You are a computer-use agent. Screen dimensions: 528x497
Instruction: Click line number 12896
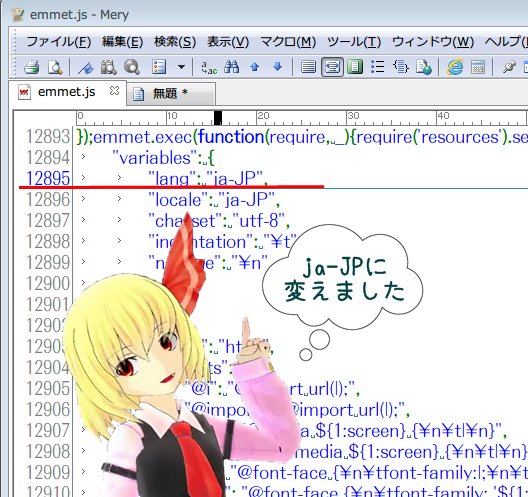pyautogui.click(x=47, y=200)
